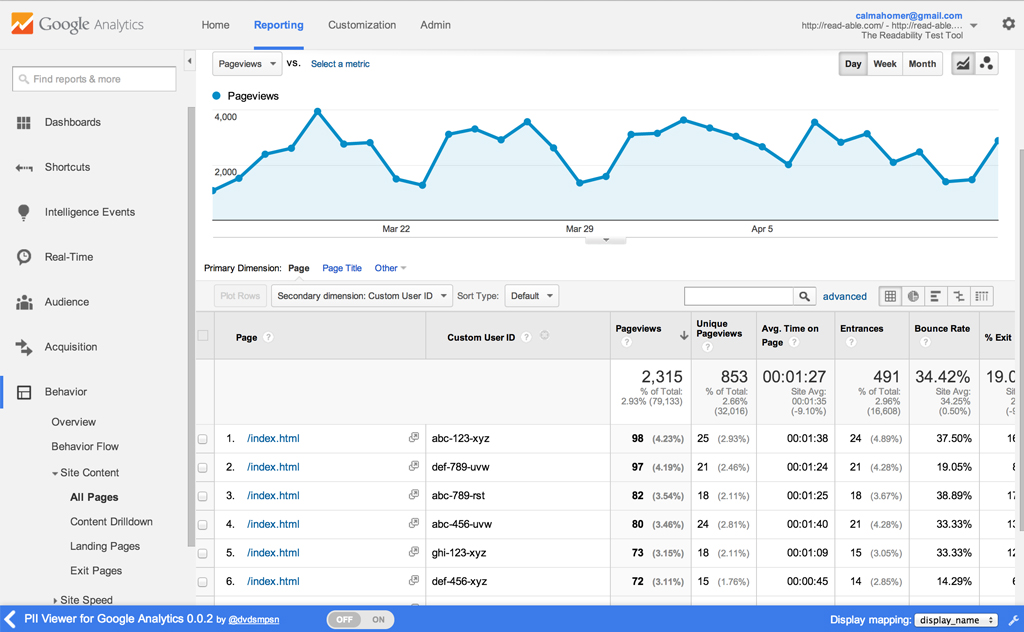Open Behavior Overview report

[x=73, y=422]
